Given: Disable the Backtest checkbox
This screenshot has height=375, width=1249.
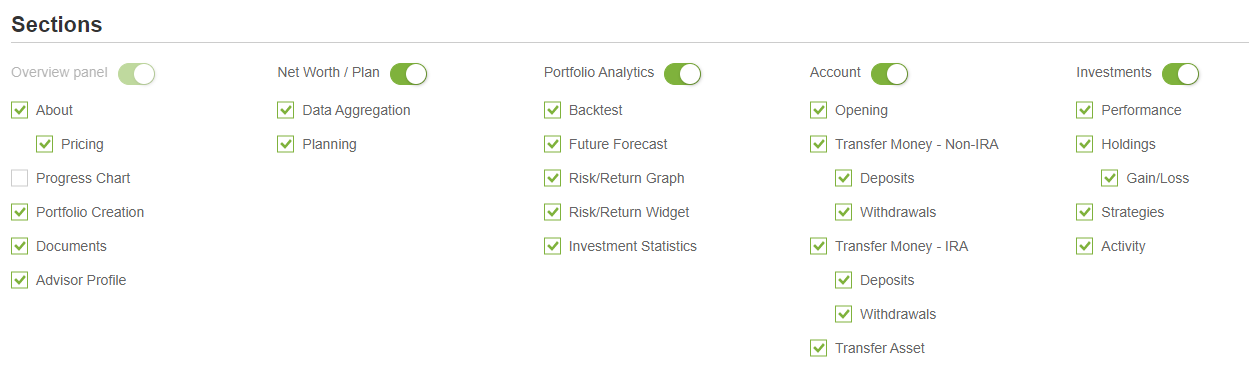Looking at the screenshot, I should pyautogui.click(x=552, y=110).
